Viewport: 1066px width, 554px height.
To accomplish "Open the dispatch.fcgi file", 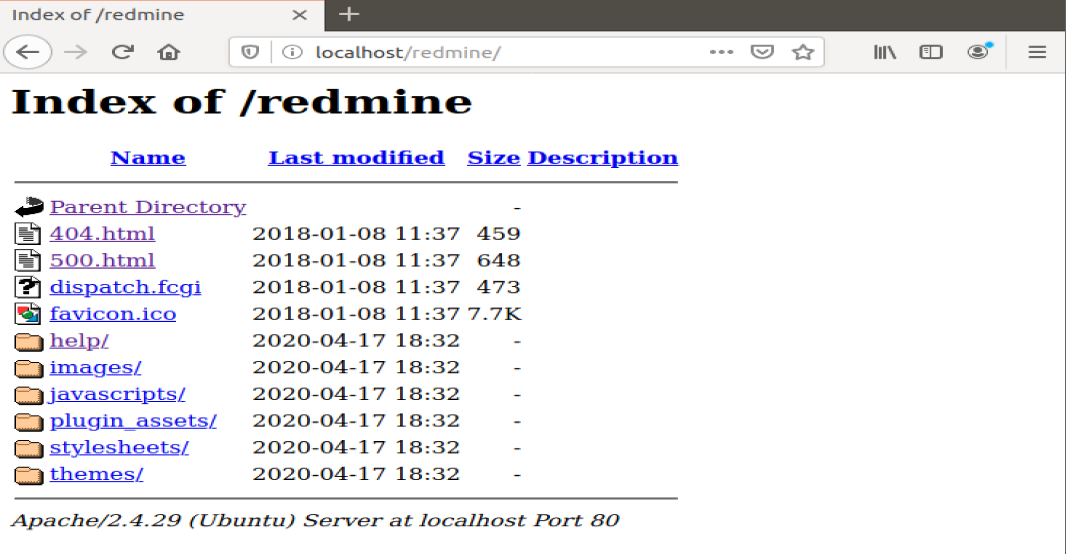I will (x=125, y=288).
